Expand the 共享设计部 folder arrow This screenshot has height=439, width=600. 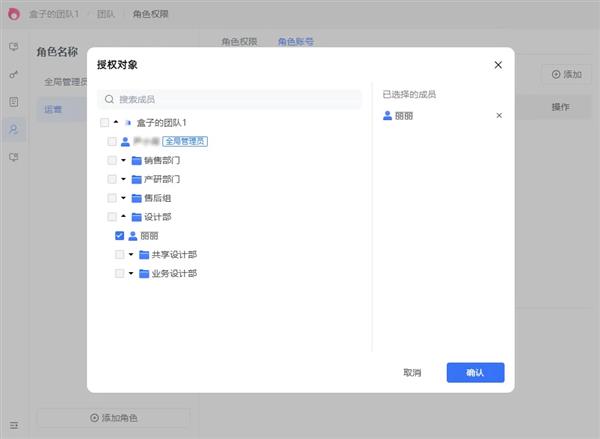[x=131, y=255]
